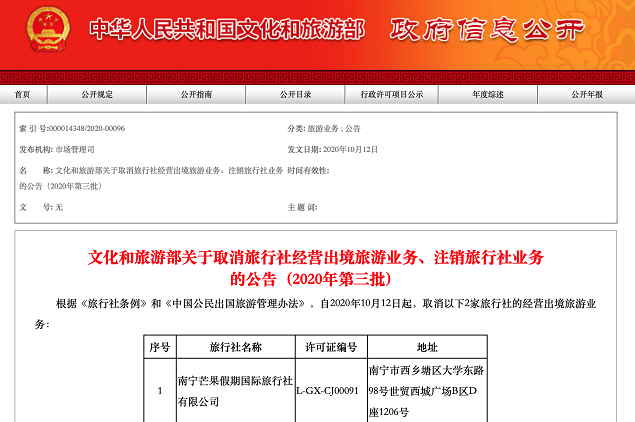Switch to 年度综述 tab

pos(488,95)
